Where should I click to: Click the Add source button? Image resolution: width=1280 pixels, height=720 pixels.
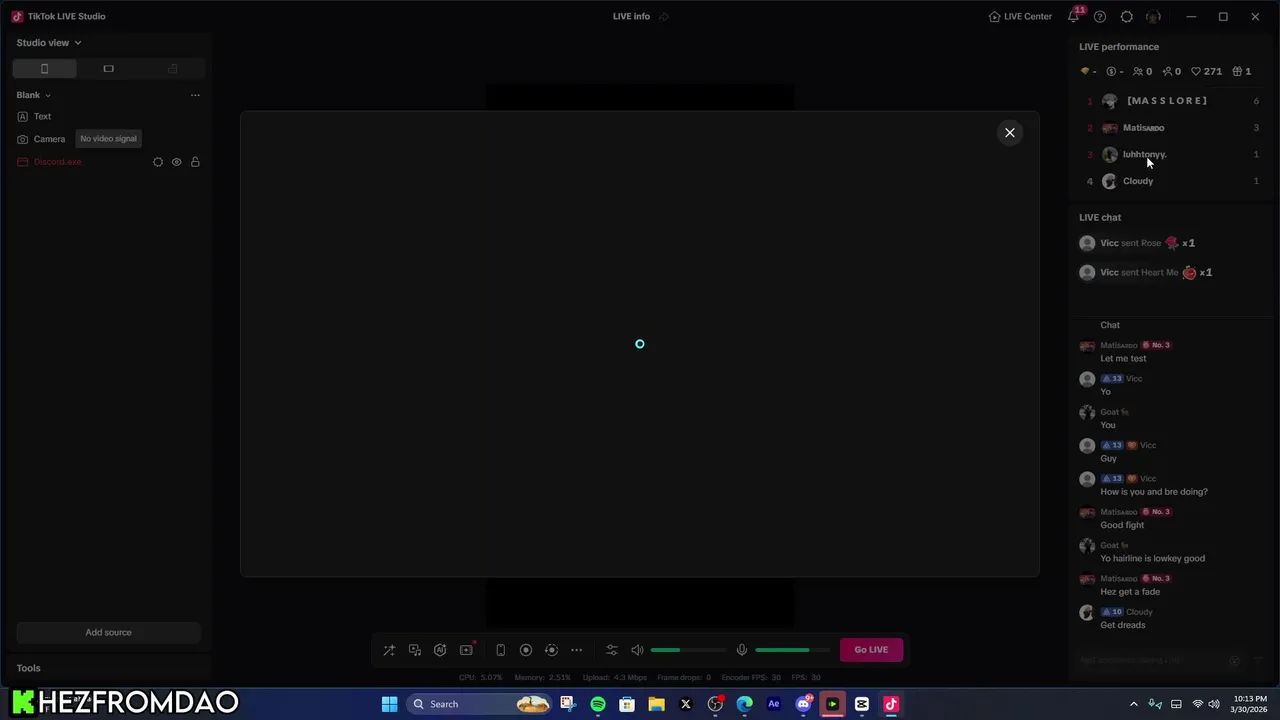pyautogui.click(x=108, y=632)
